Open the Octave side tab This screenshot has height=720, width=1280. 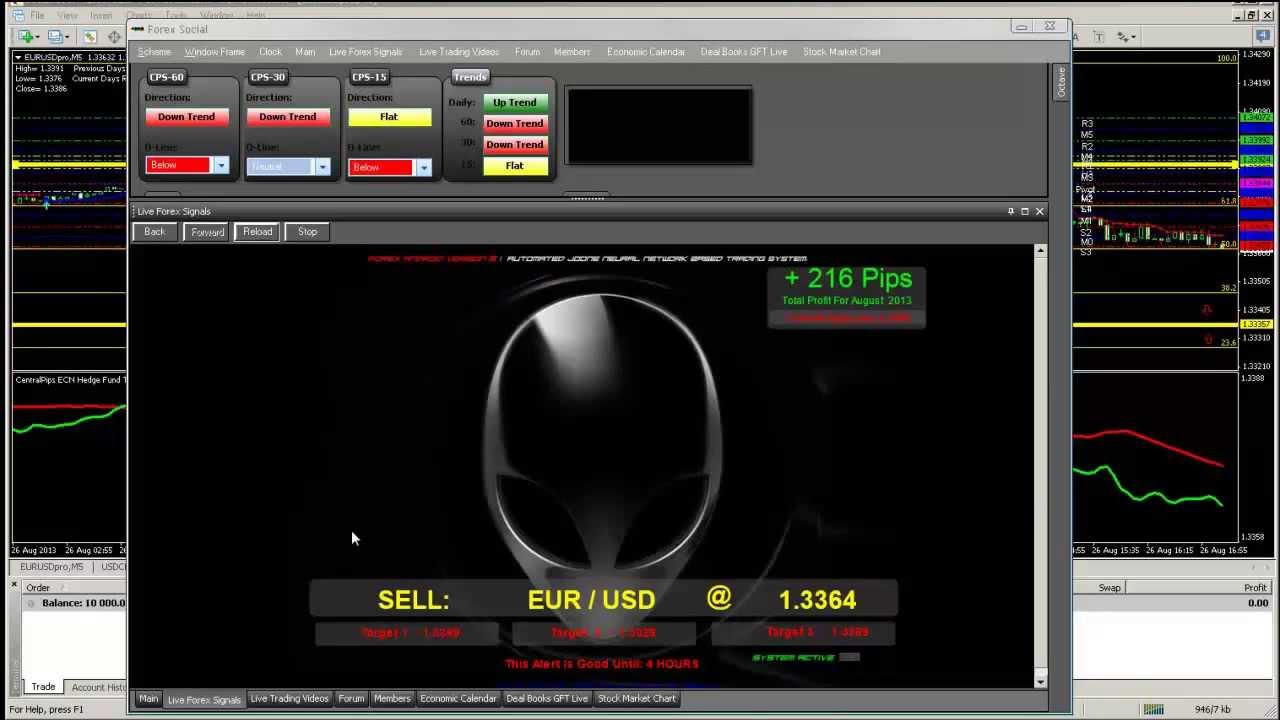tap(1061, 82)
